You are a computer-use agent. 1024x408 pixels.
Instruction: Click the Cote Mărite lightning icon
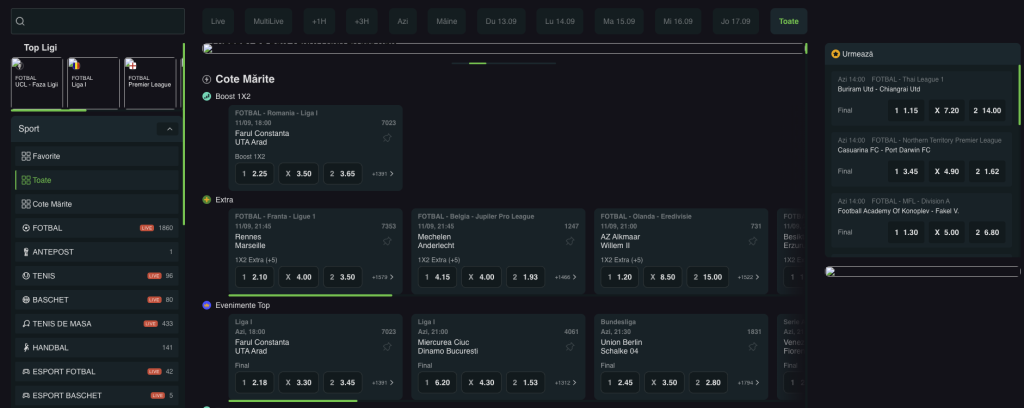(207, 80)
